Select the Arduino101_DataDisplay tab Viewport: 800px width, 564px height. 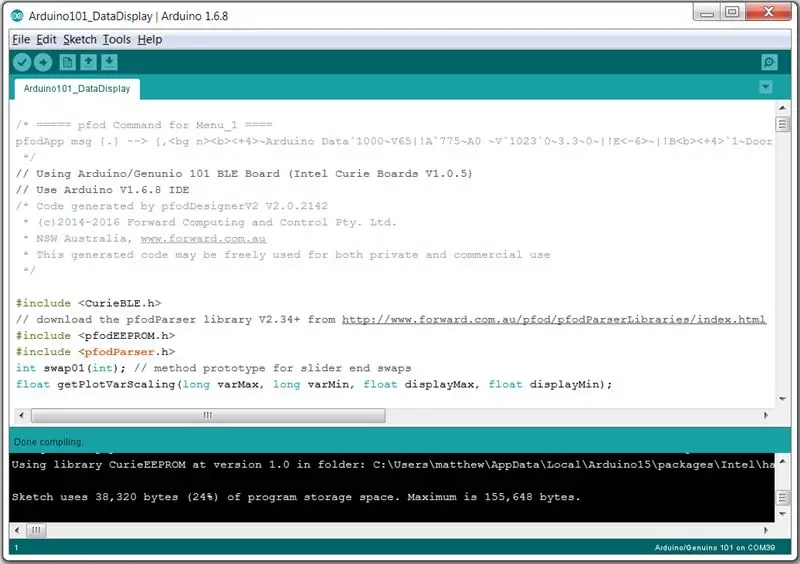(77, 89)
